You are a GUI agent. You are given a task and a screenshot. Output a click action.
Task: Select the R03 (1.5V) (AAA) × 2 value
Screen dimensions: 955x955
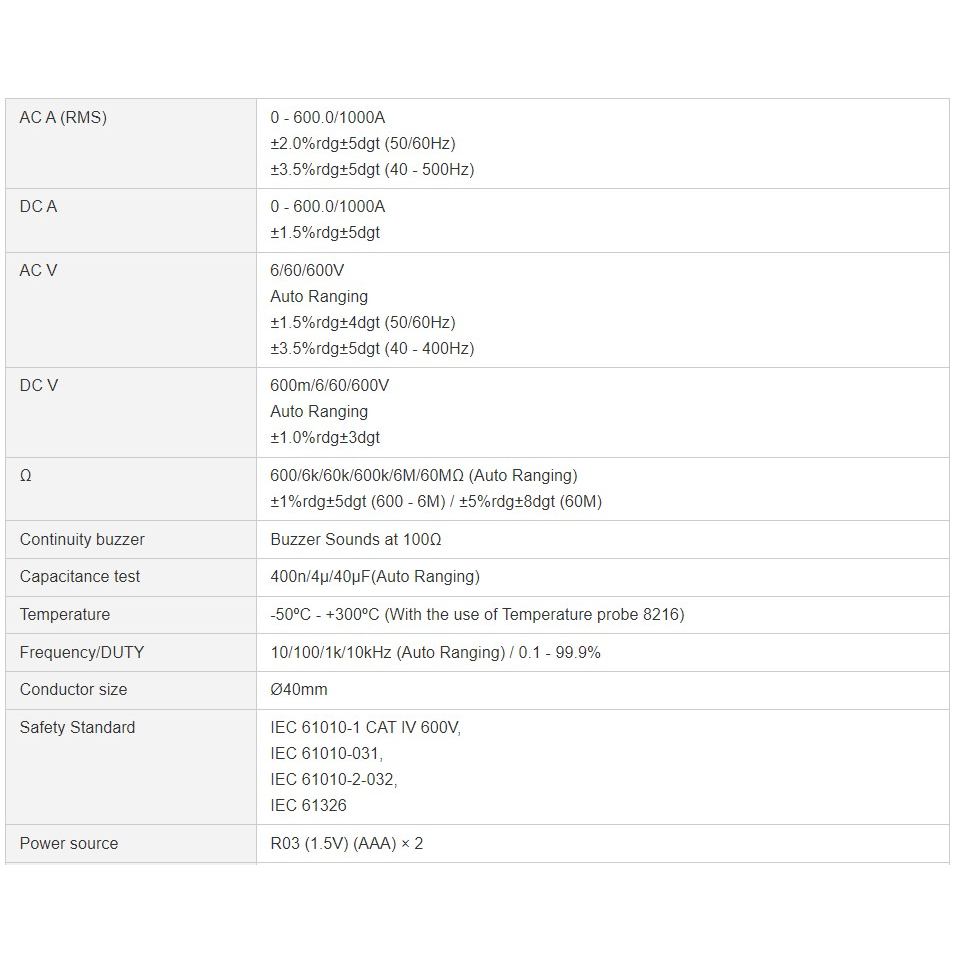tap(347, 844)
